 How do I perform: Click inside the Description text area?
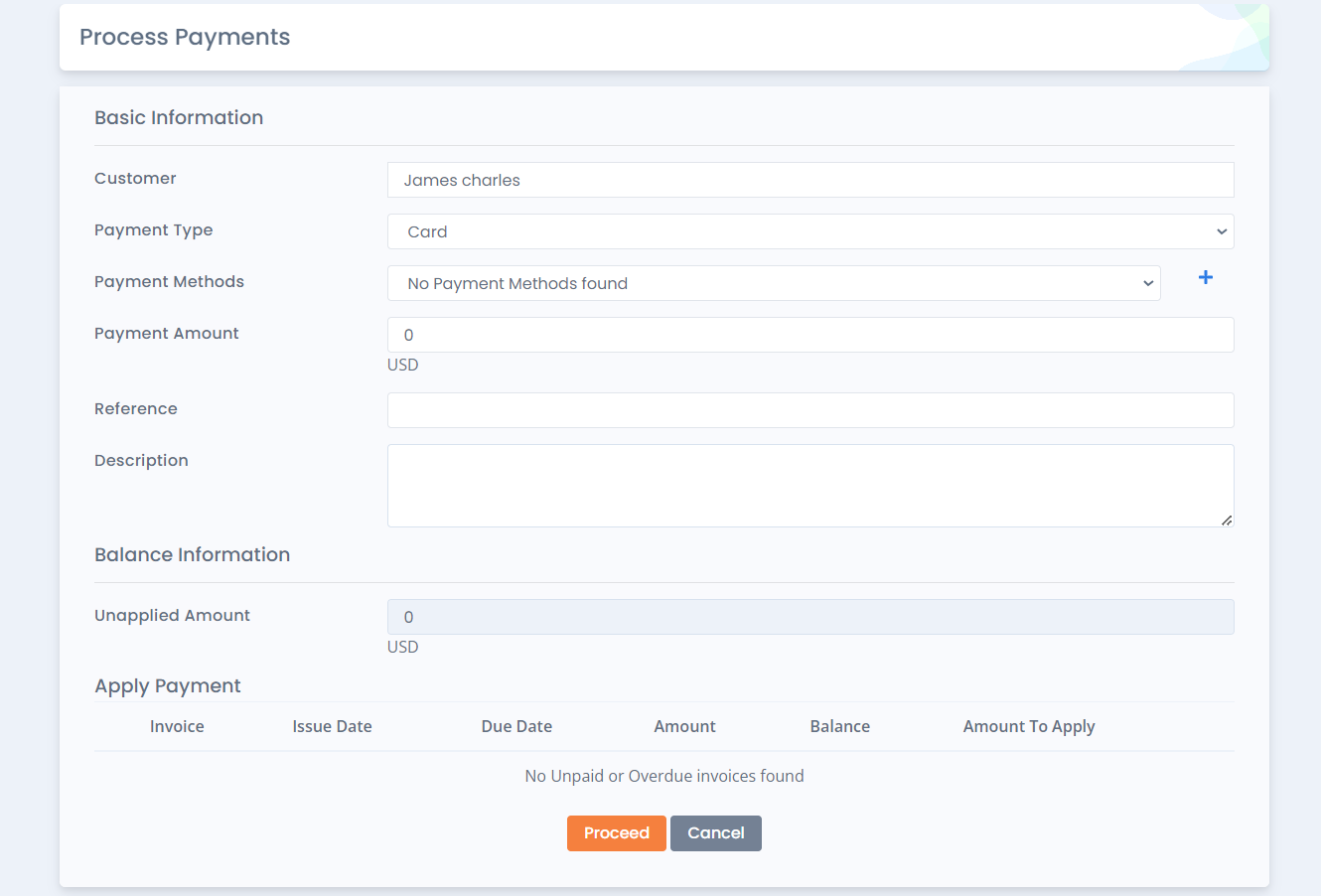coord(810,485)
